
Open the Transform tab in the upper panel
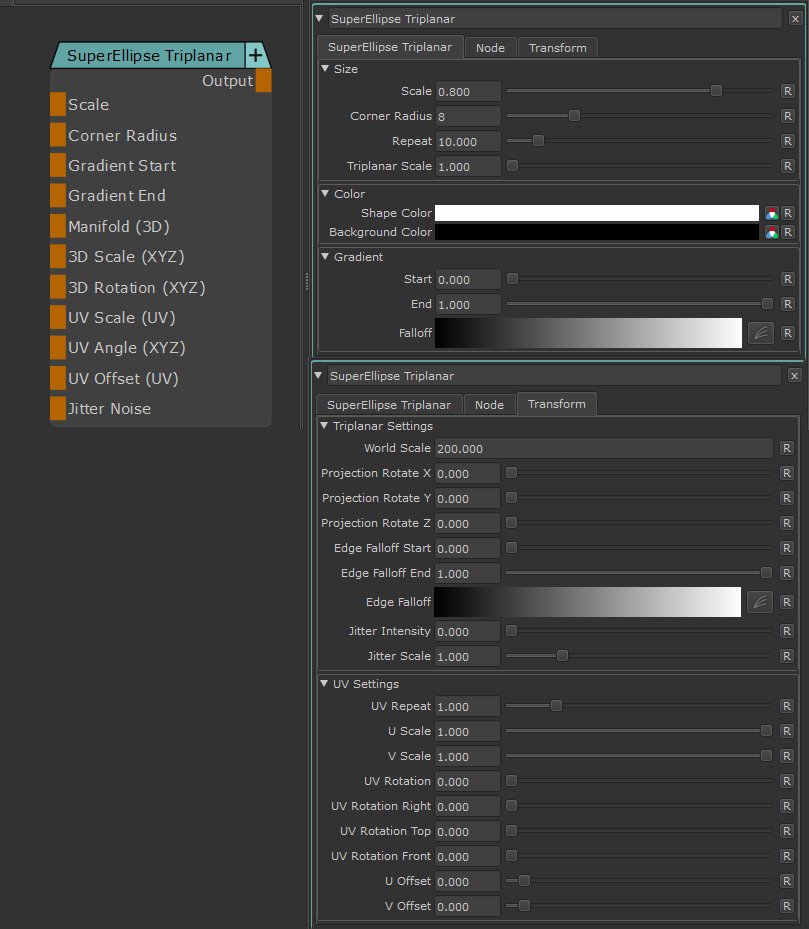pos(558,48)
